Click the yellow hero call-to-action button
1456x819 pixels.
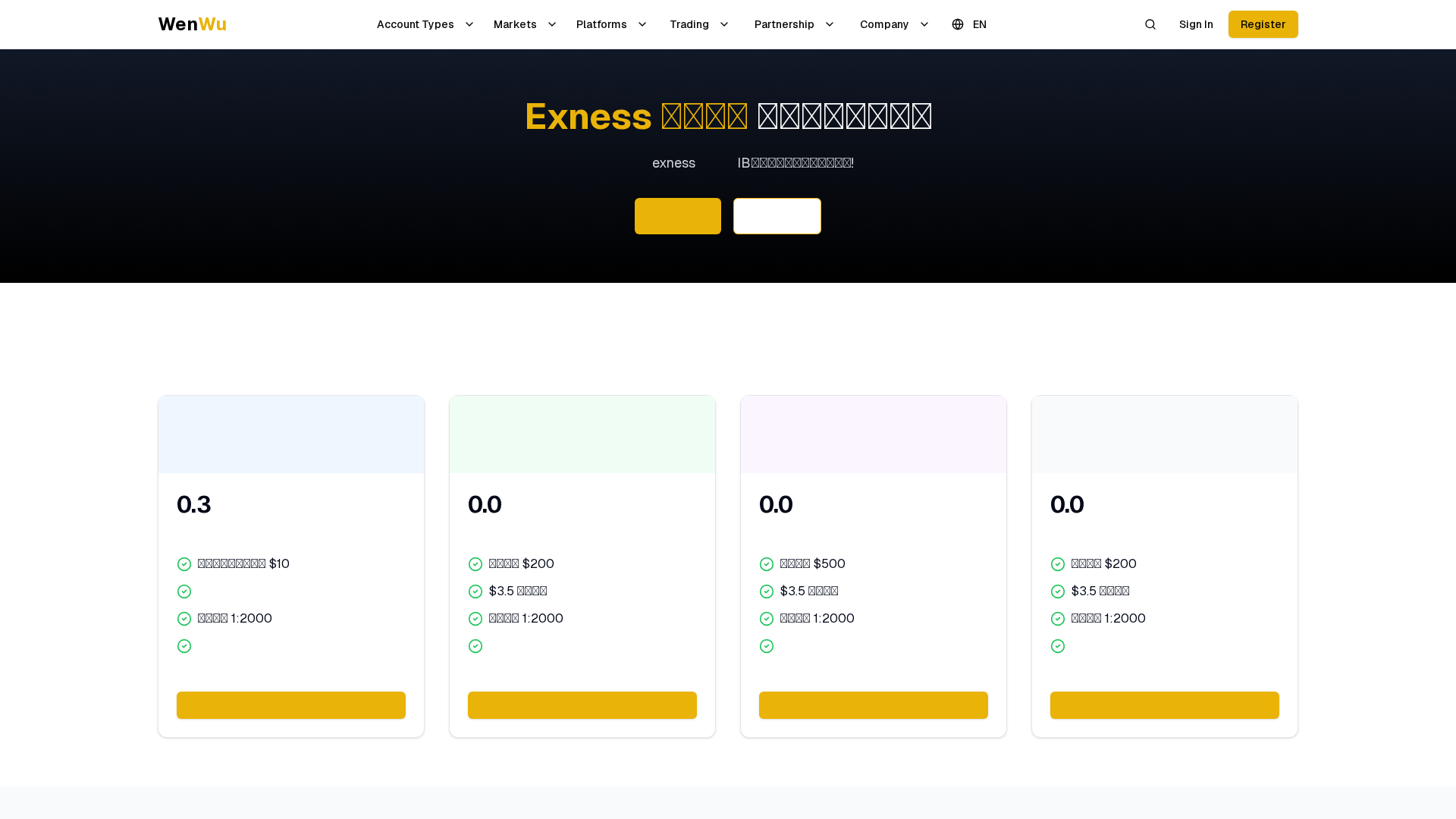[677, 216]
